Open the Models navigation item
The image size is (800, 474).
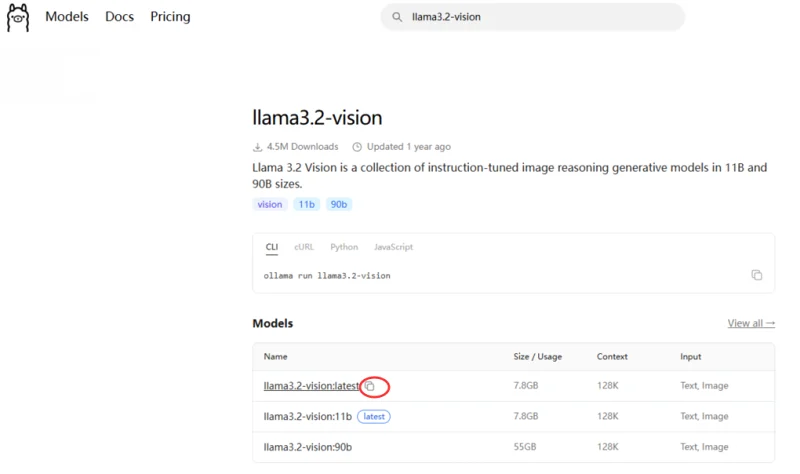(x=67, y=17)
